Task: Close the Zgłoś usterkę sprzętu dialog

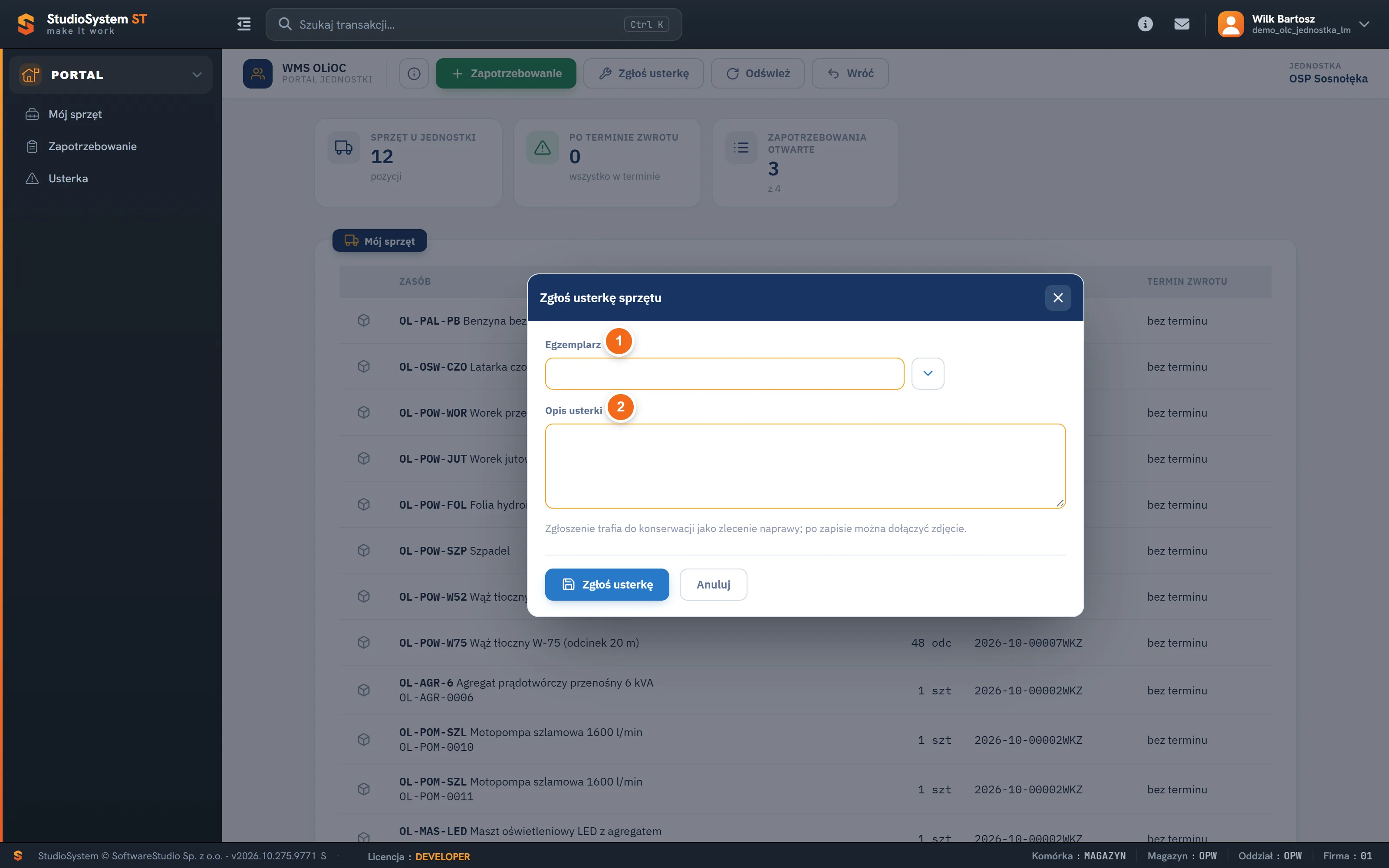Action: (x=1058, y=298)
